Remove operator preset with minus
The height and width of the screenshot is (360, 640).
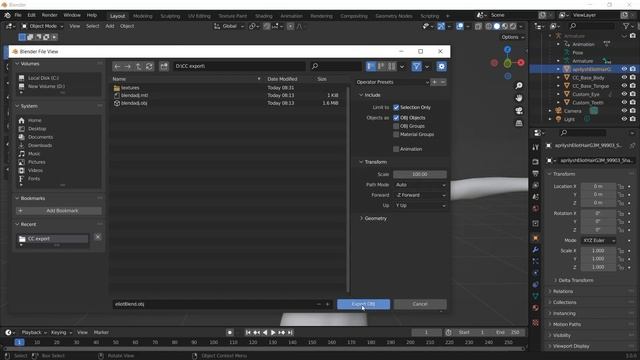(443, 82)
